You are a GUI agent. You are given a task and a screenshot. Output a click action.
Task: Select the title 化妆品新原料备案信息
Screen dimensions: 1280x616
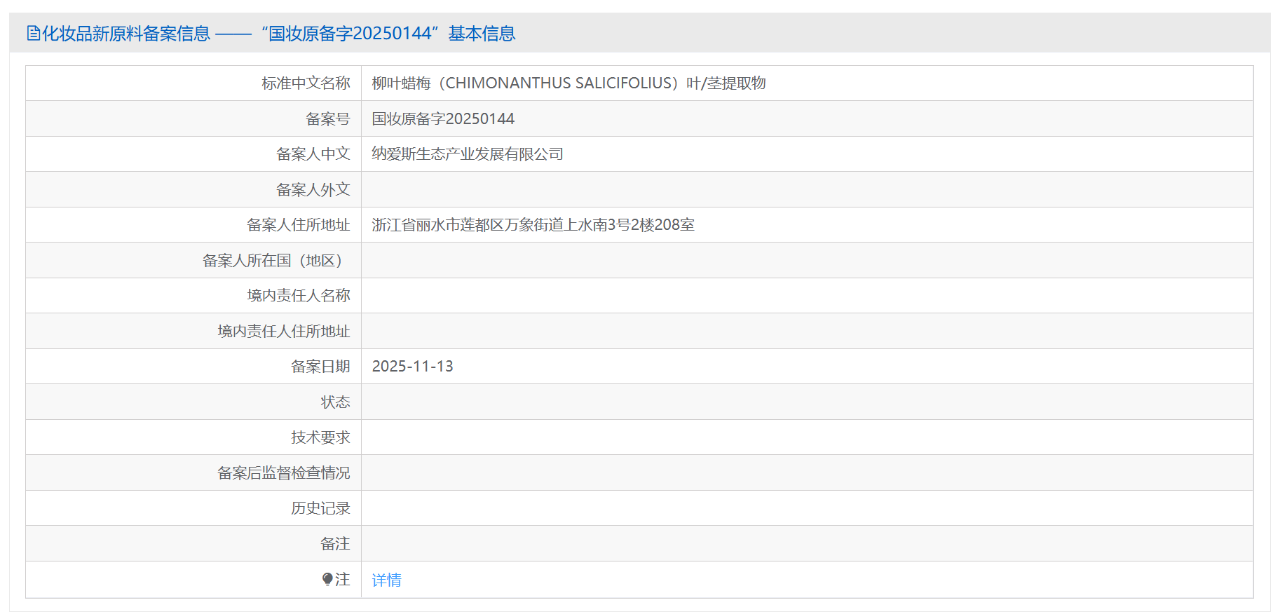tap(125, 32)
